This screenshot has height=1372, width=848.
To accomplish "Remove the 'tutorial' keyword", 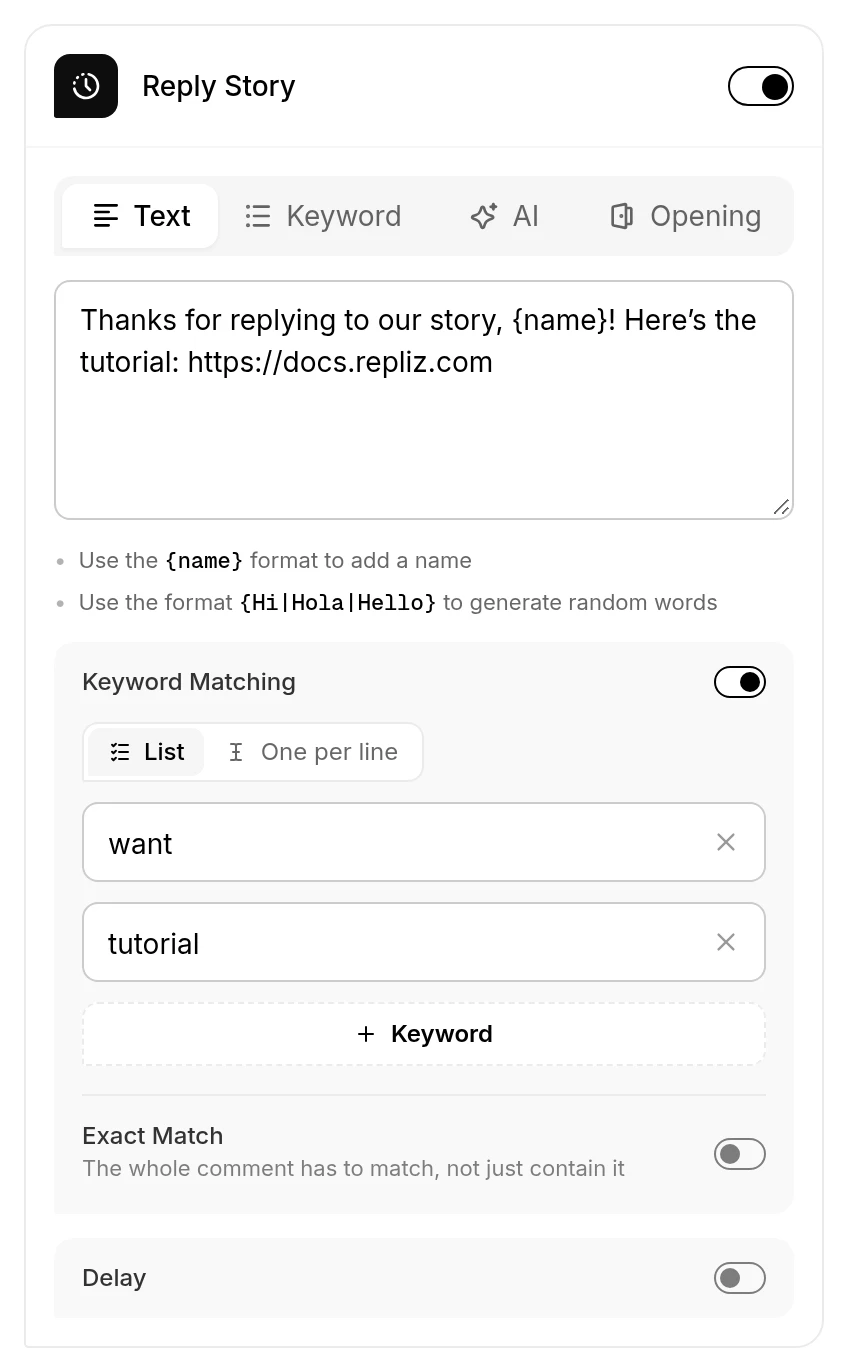I will coord(726,942).
